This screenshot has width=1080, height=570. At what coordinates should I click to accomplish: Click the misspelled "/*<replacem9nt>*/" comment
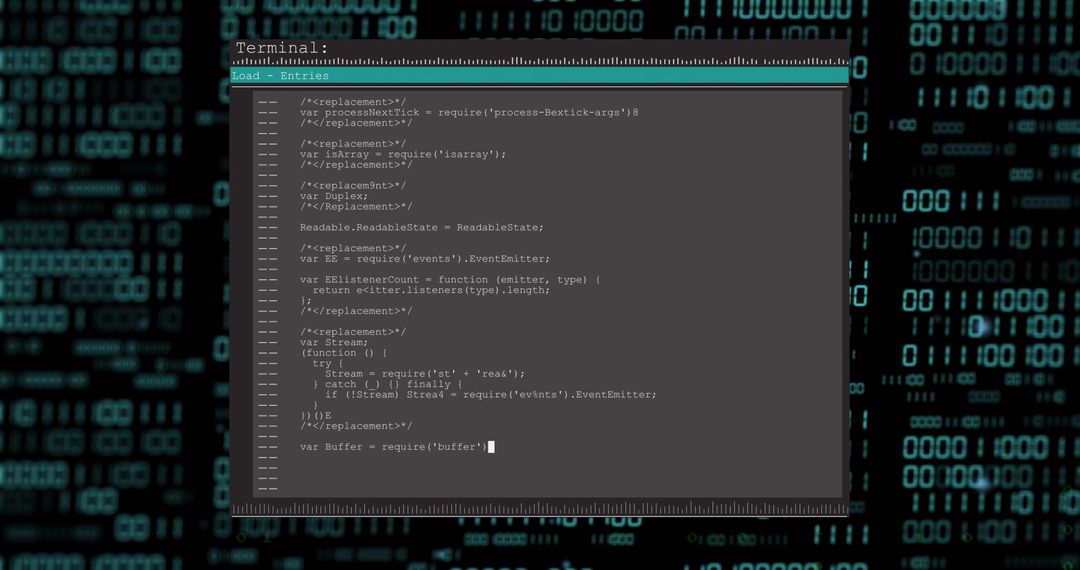[x=353, y=185]
